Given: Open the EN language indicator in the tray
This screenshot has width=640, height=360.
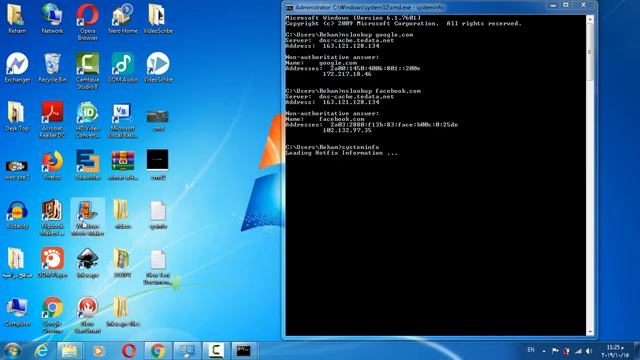Looking at the screenshot, I should tap(531, 350).
